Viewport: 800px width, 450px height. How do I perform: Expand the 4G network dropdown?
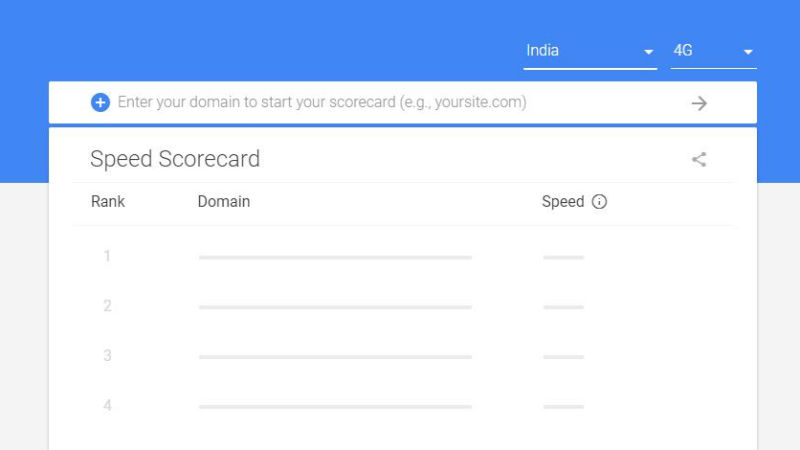[x=713, y=51]
